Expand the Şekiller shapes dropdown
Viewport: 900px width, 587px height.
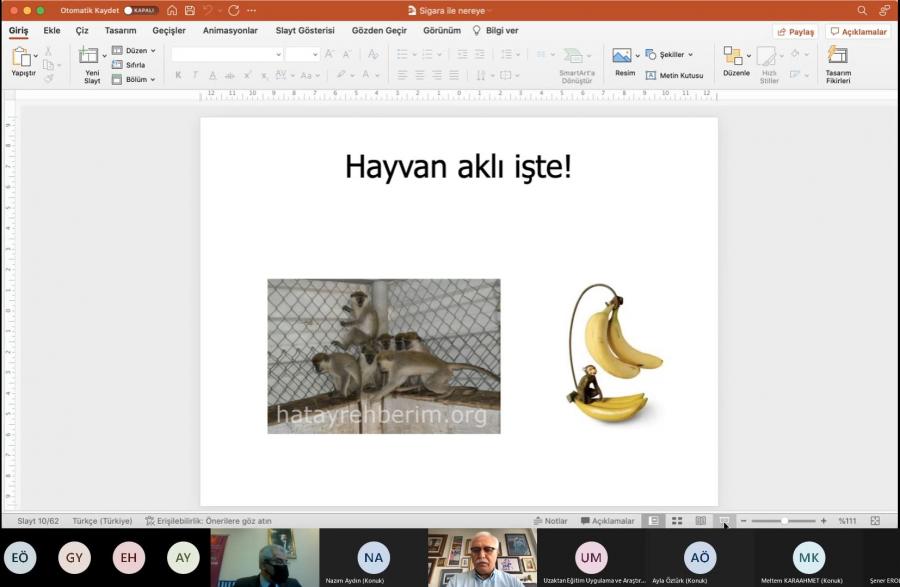670,54
